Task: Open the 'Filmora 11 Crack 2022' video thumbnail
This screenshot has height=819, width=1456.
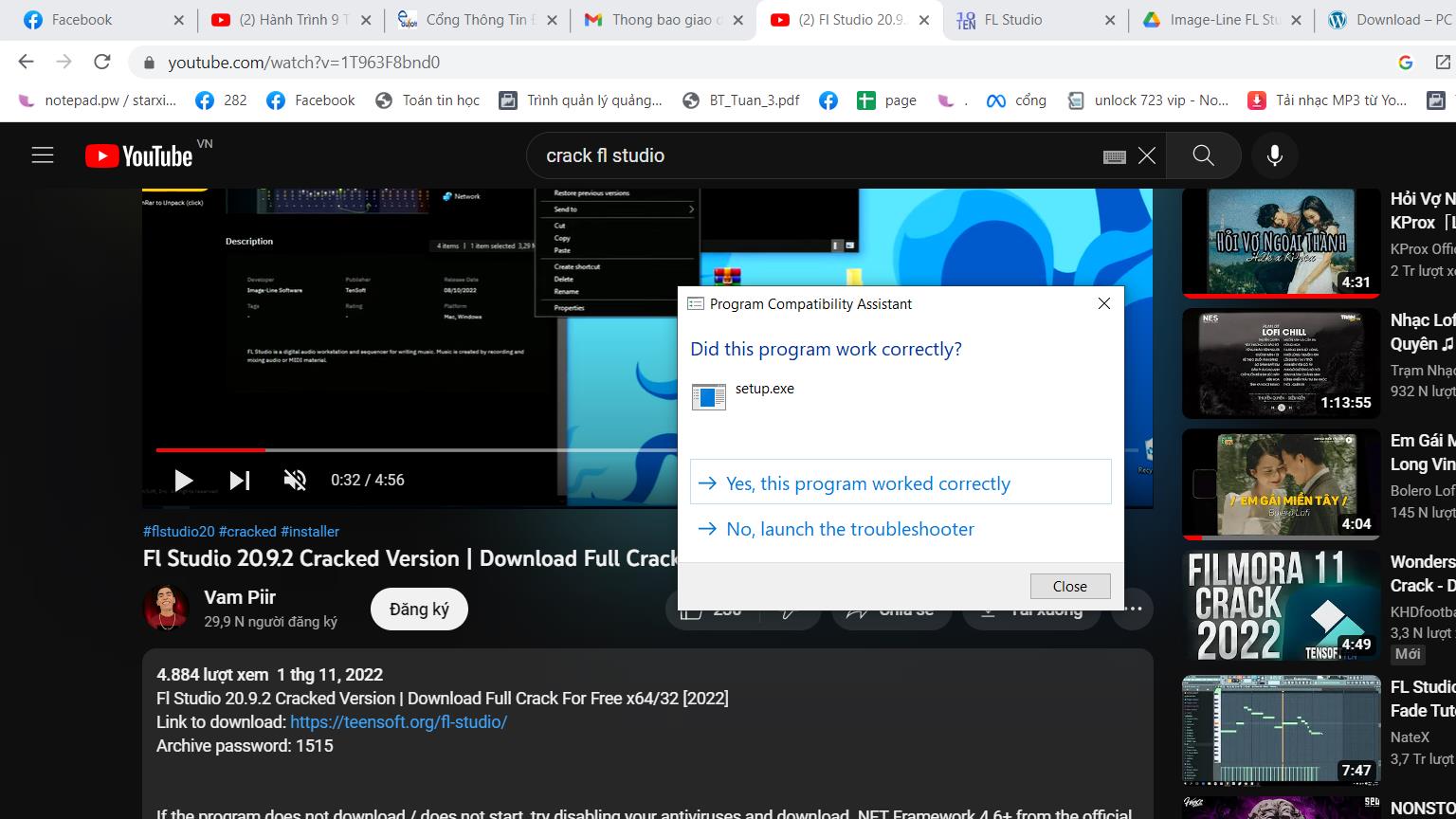Action: pyautogui.click(x=1281, y=605)
